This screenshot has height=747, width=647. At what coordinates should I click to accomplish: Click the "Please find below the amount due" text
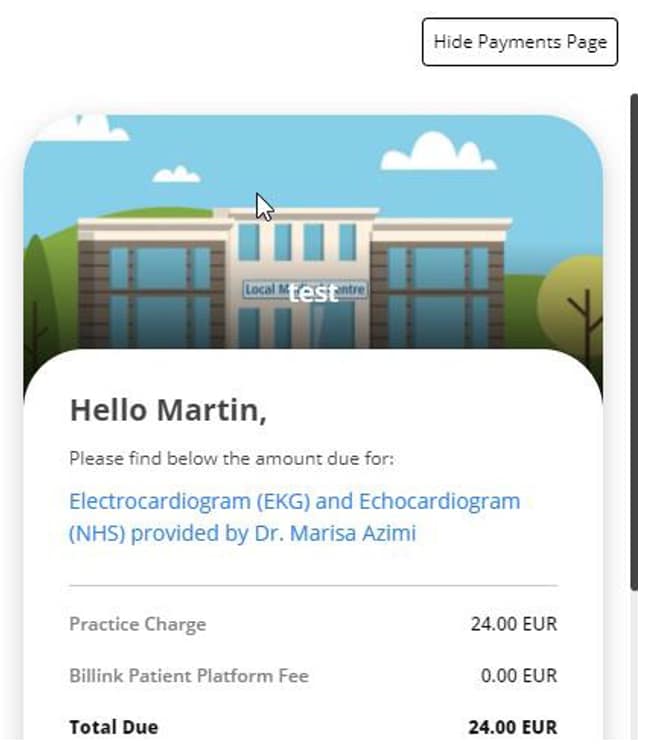pos(232,459)
